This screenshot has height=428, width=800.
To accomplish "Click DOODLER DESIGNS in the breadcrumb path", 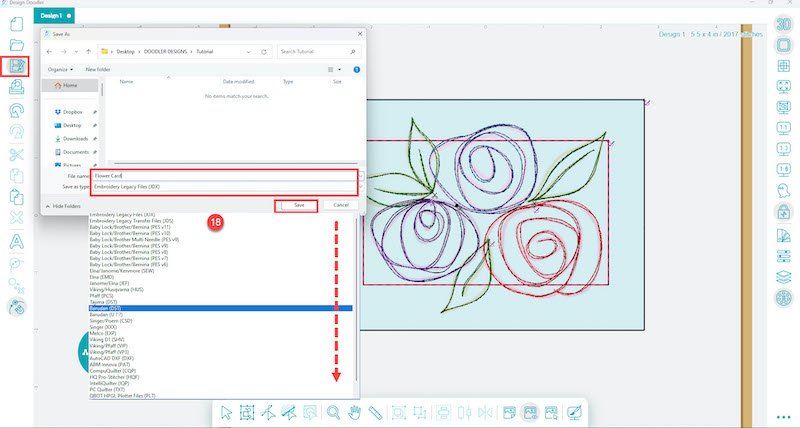I will pos(165,52).
